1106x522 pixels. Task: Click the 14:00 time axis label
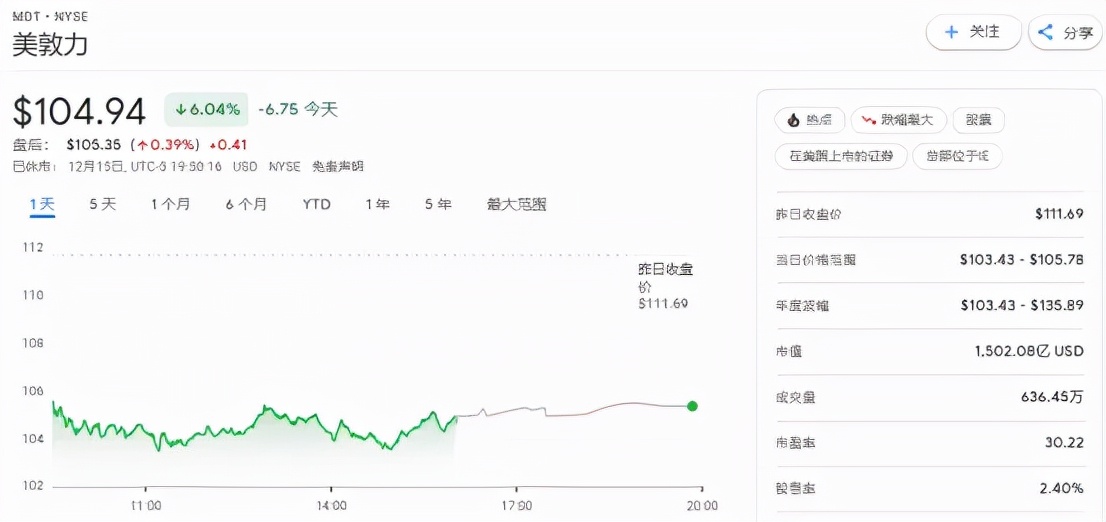click(331, 505)
